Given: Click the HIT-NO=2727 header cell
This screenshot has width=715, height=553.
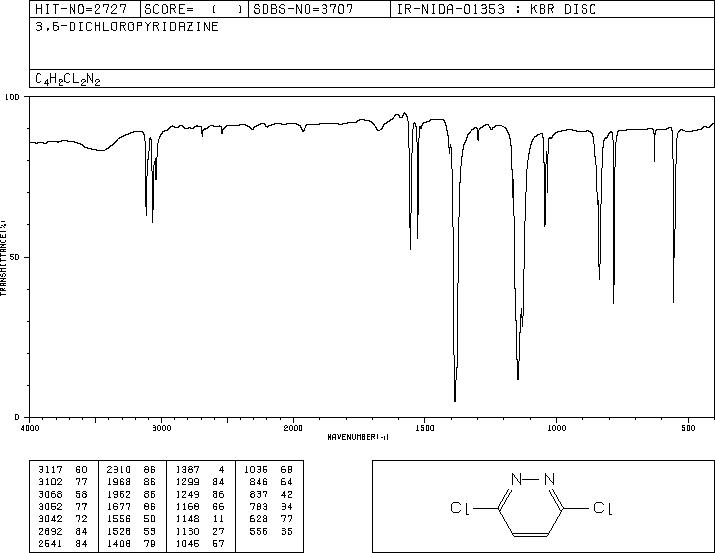Looking at the screenshot, I should [x=81, y=9].
